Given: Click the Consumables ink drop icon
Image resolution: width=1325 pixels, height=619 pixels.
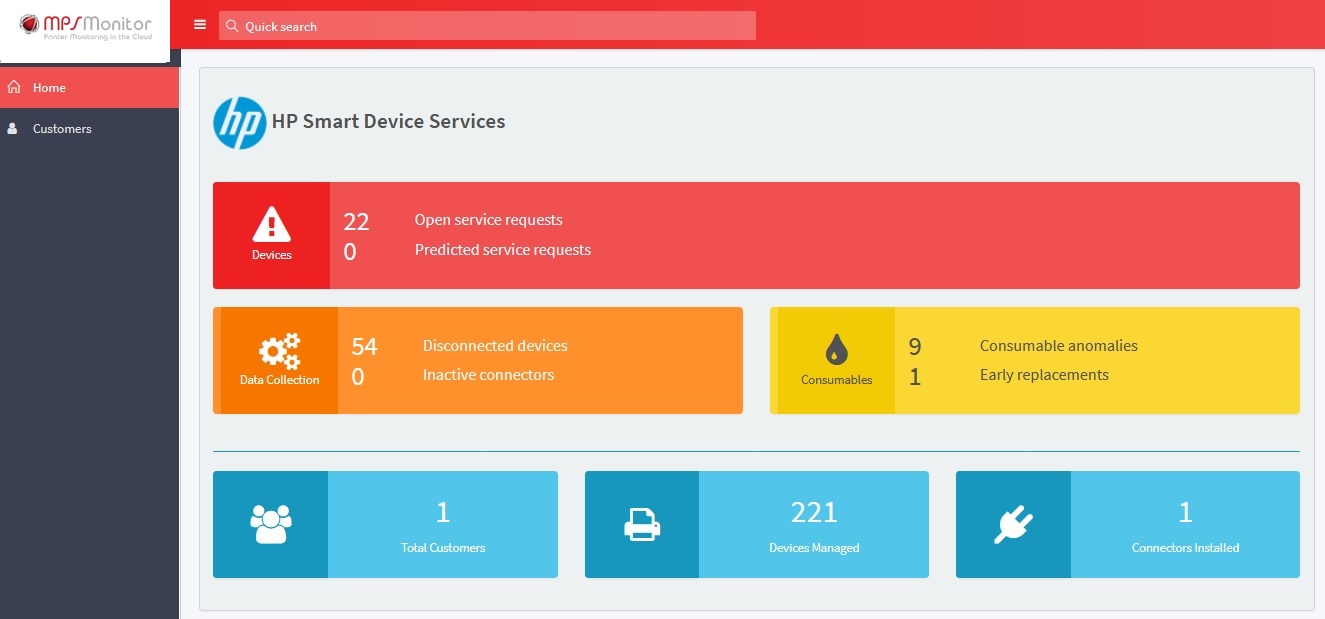Looking at the screenshot, I should point(836,350).
